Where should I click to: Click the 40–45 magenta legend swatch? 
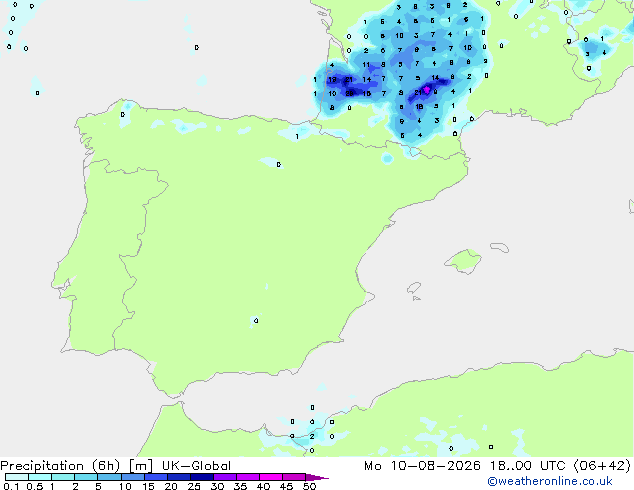pos(271,477)
